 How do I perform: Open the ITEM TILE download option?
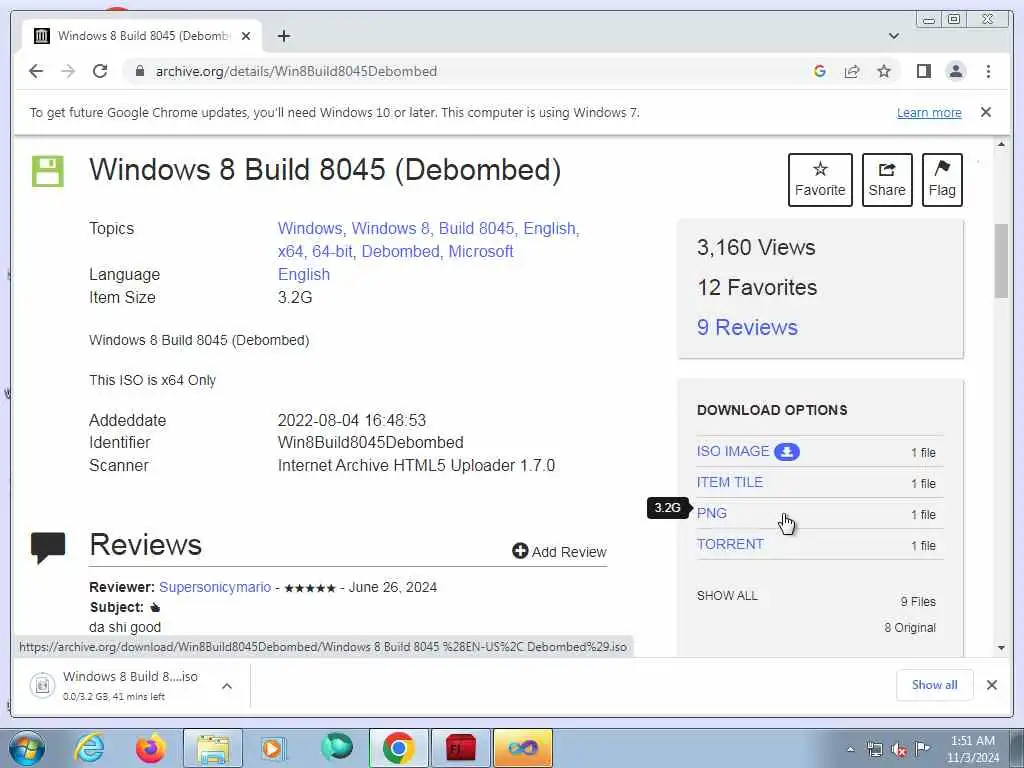pos(729,482)
